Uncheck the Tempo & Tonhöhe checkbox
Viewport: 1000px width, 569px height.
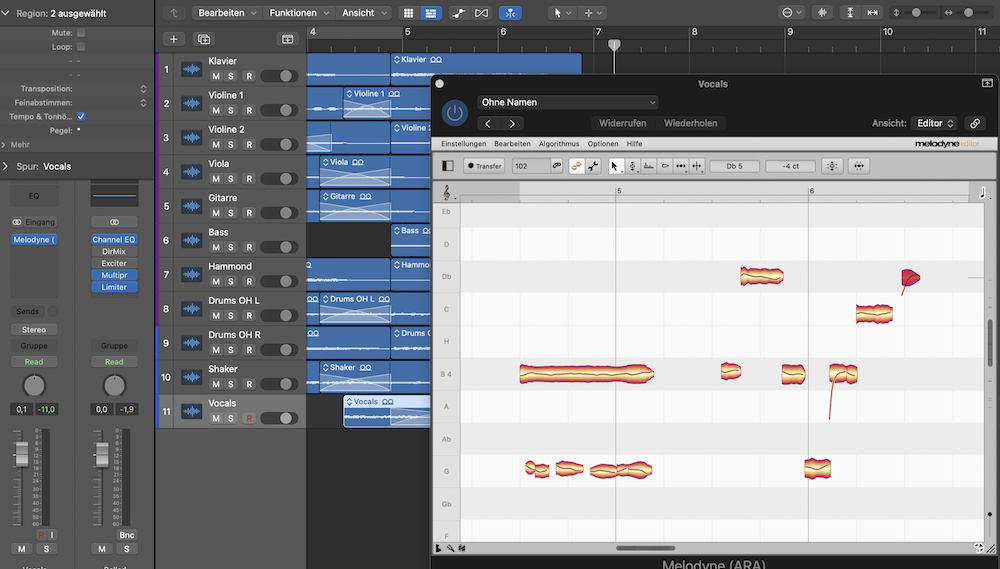pos(81,116)
